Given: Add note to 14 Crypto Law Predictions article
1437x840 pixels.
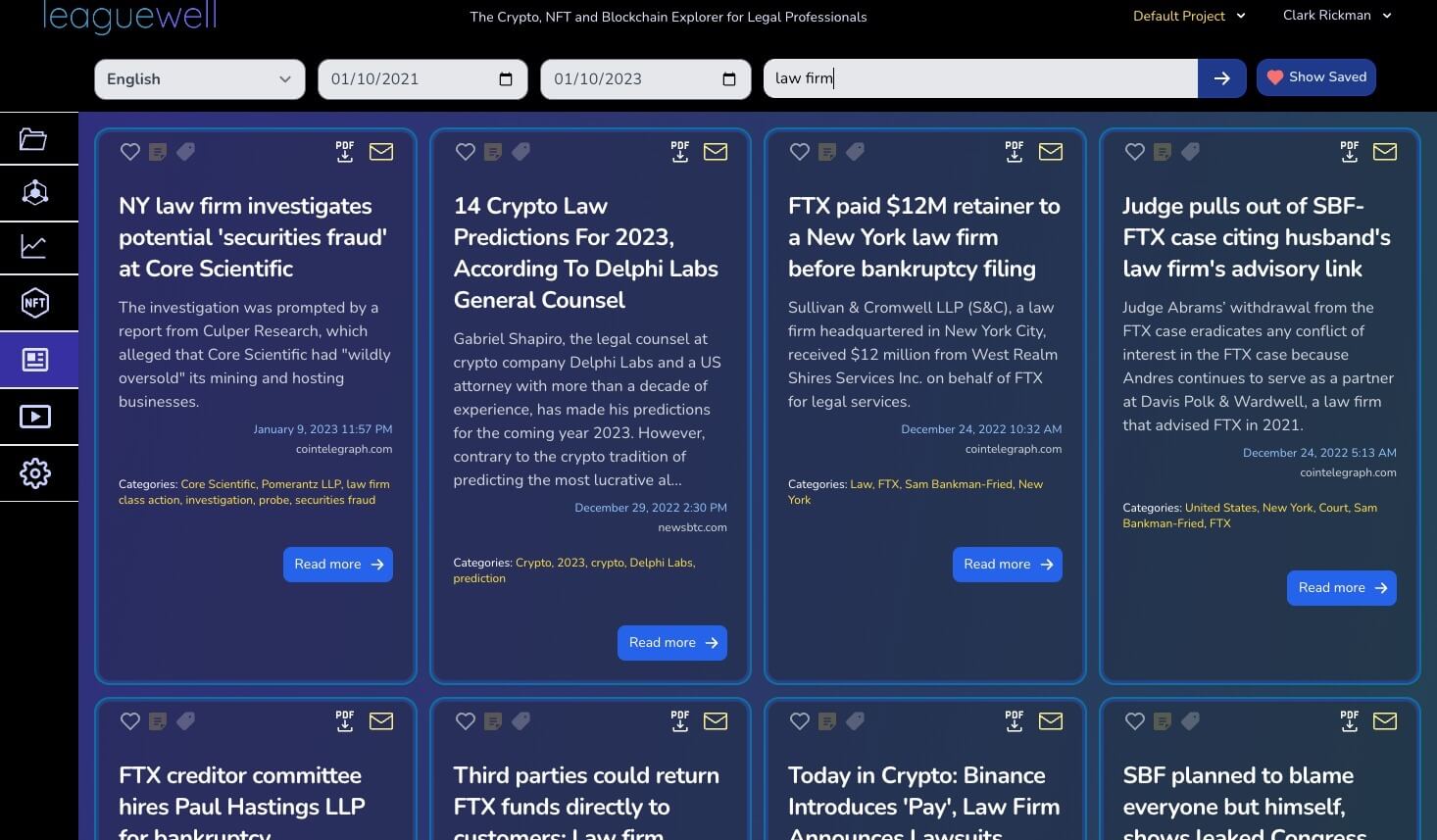Looking at the screenshot, I should [x=493, y=152].
